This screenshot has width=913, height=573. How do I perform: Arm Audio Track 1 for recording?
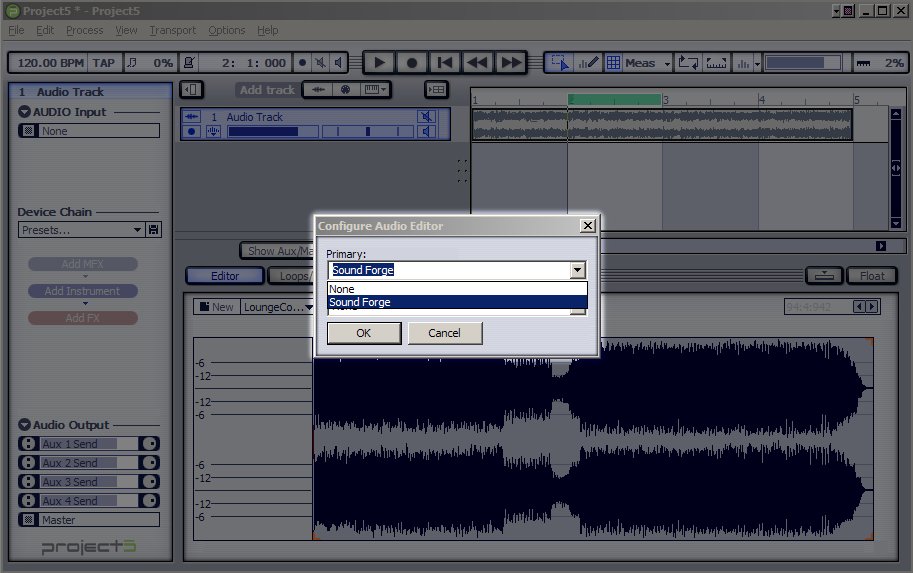pos(191,132)
